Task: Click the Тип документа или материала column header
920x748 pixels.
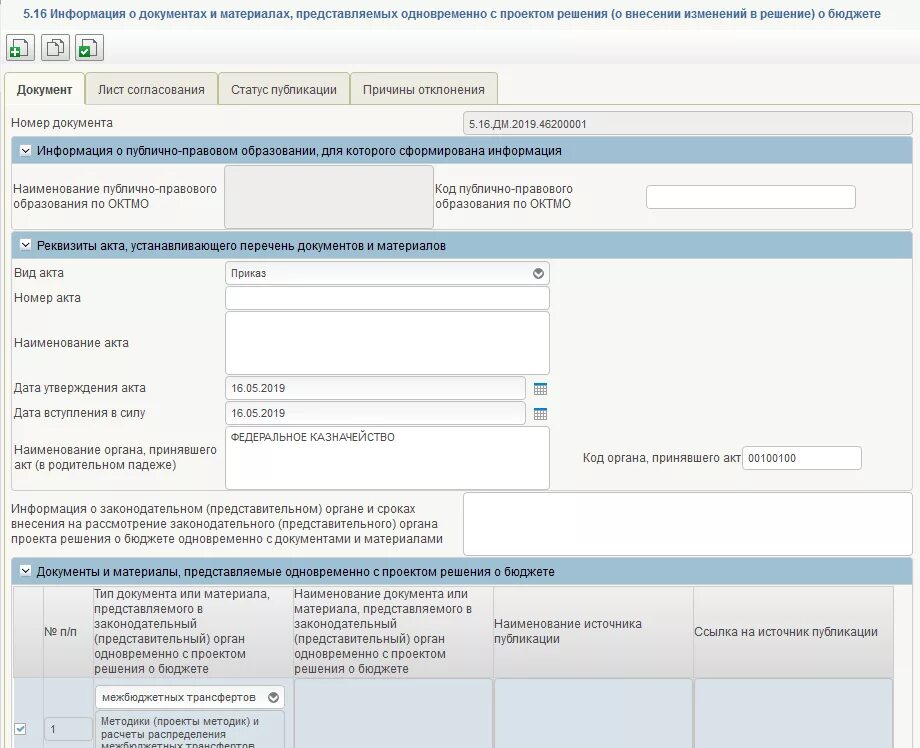Action: pos(193,632)
